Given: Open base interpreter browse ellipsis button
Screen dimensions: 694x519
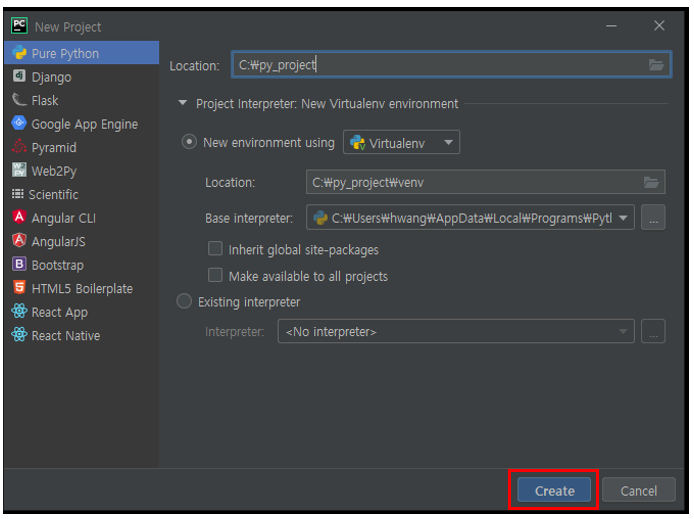Looking at the screenshot, I should click(x=653, y=217).
